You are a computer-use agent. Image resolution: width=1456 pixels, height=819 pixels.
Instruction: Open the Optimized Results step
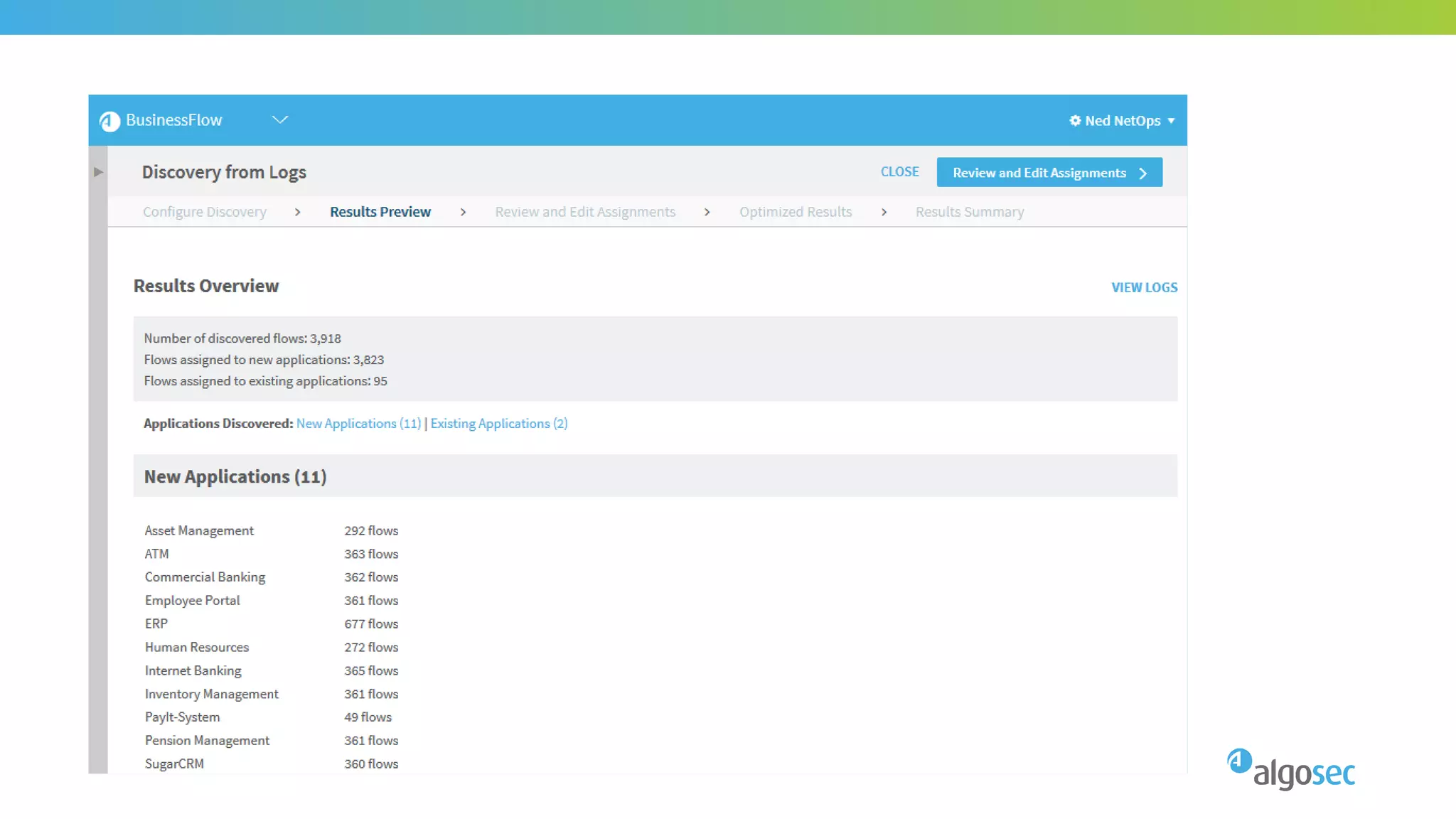coord(795,212)
